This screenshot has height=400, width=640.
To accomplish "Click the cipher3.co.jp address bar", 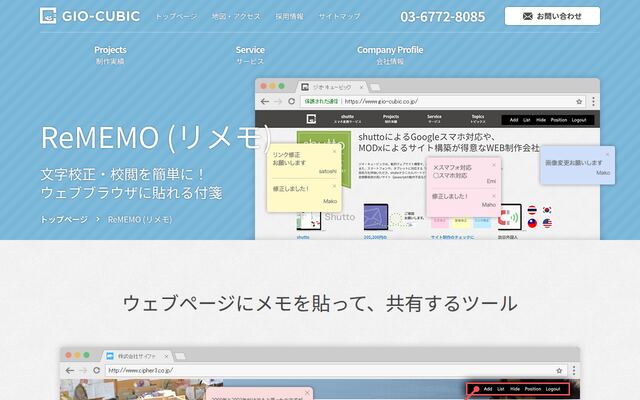I will 336,371.
